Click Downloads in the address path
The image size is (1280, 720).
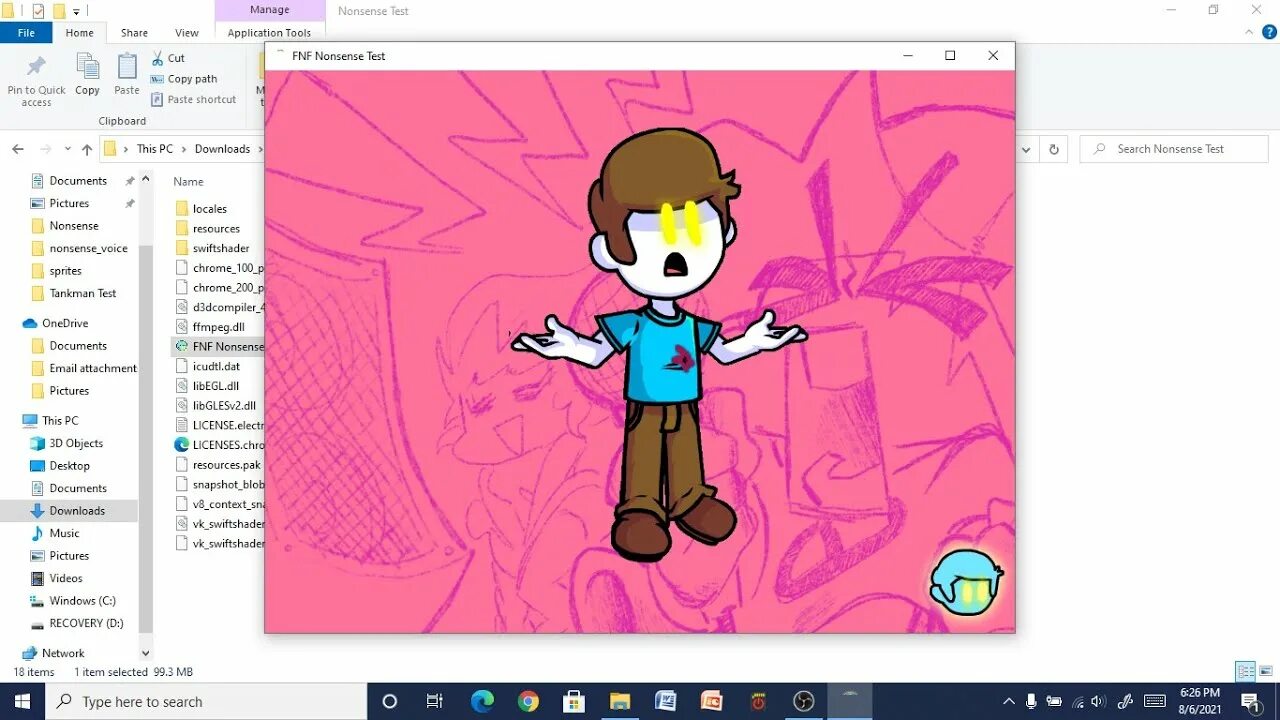pyautogui.click(x=222, y=149)
